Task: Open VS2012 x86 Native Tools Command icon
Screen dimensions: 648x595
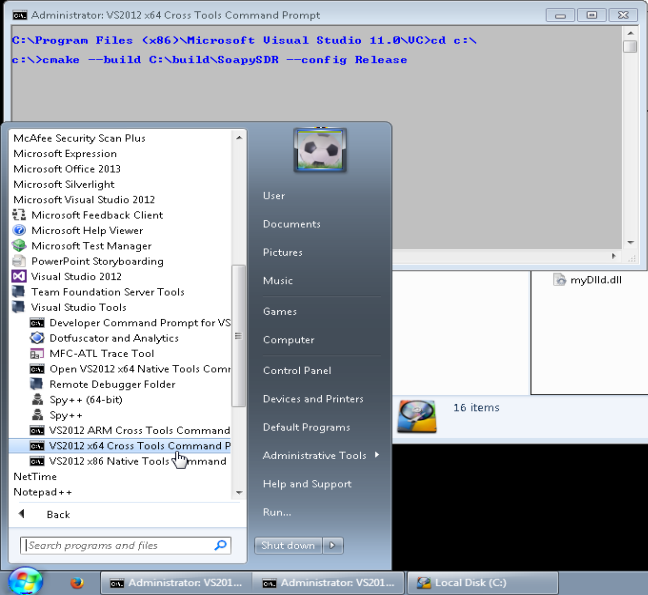Action: pyautogui.click(x=37, y=461)
